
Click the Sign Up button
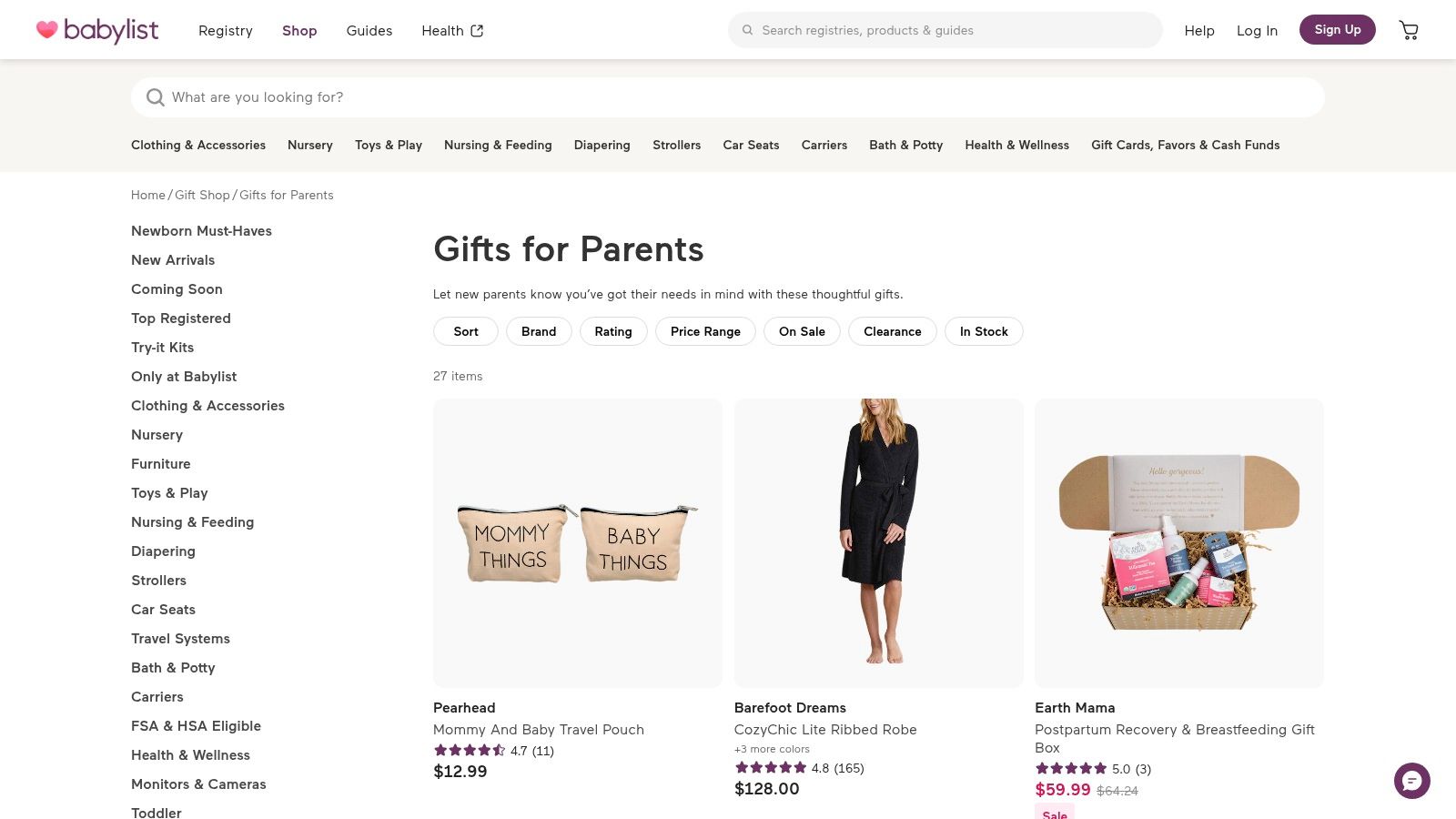1337,30
